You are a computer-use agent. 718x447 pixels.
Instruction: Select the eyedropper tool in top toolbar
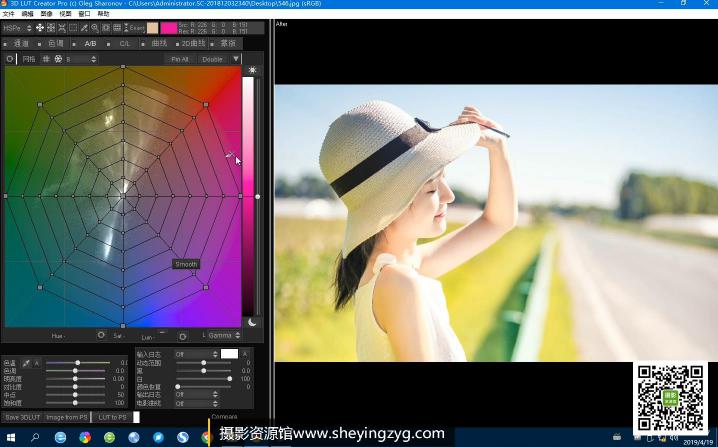click(84, 27)
